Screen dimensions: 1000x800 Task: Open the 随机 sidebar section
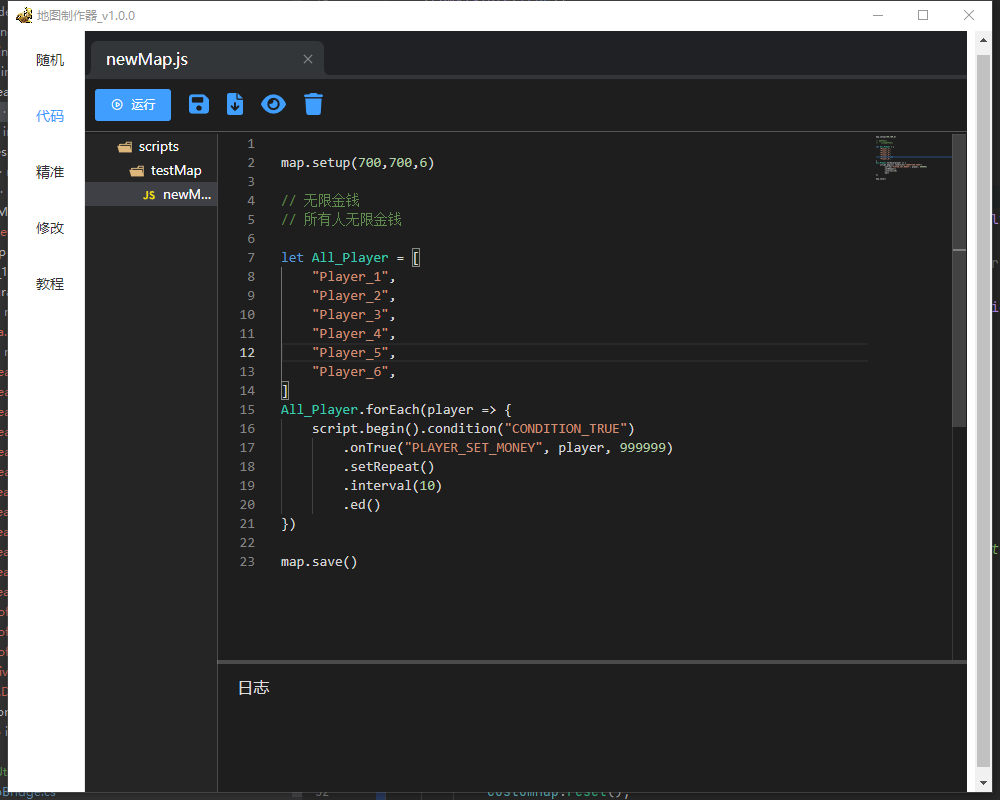click(50, 60)
